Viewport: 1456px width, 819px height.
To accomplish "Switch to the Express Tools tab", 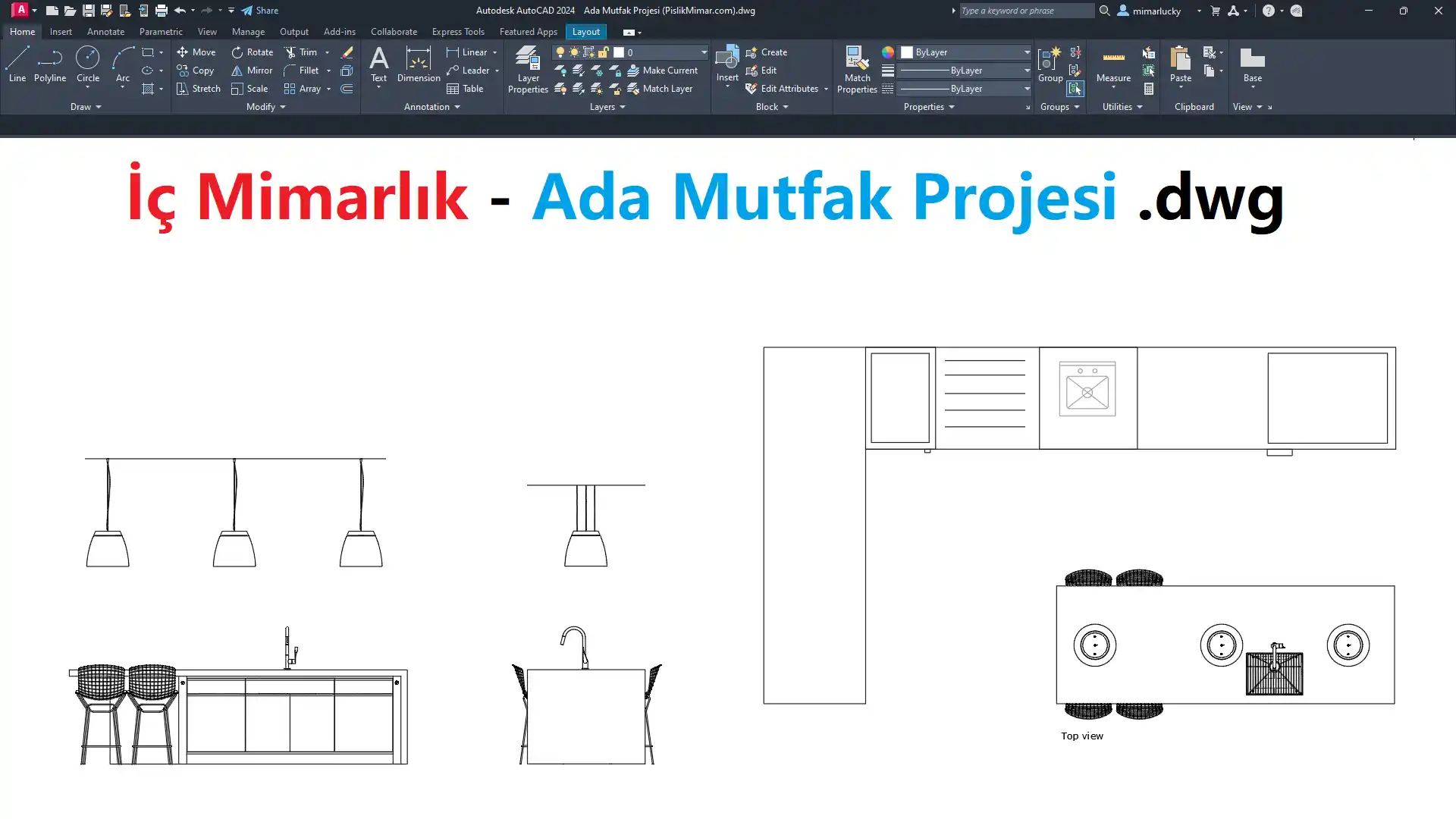I will (457, 32).
